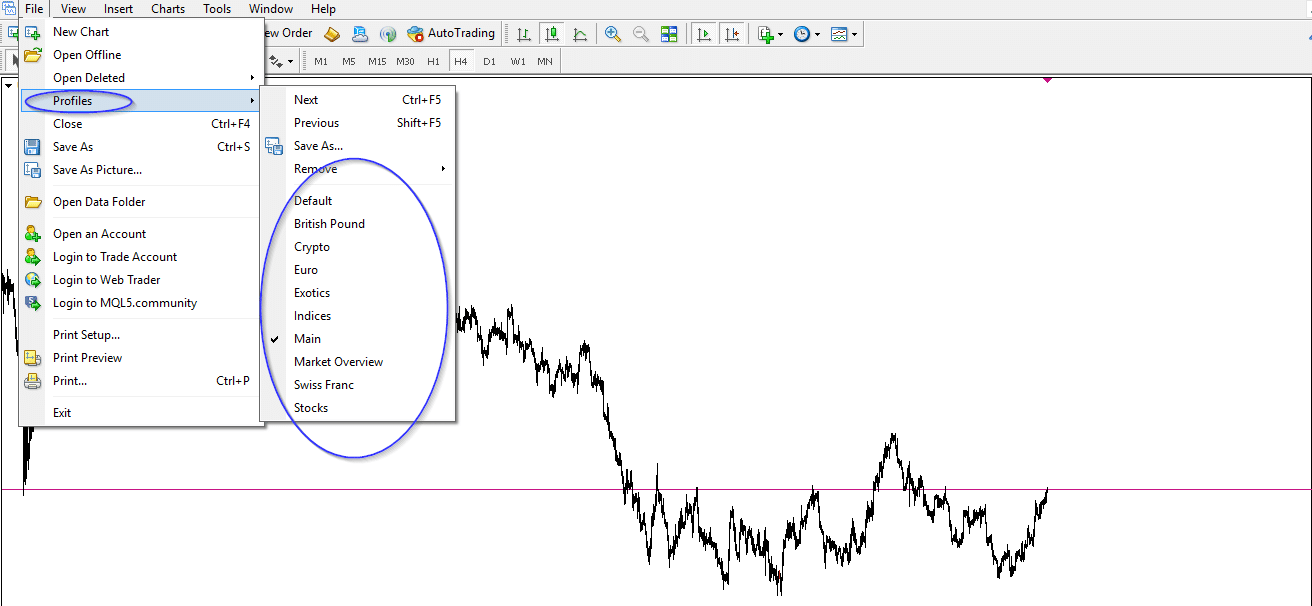Select M15 timeframe
This screenshot has width=1312, height=606.
(377, 62)
